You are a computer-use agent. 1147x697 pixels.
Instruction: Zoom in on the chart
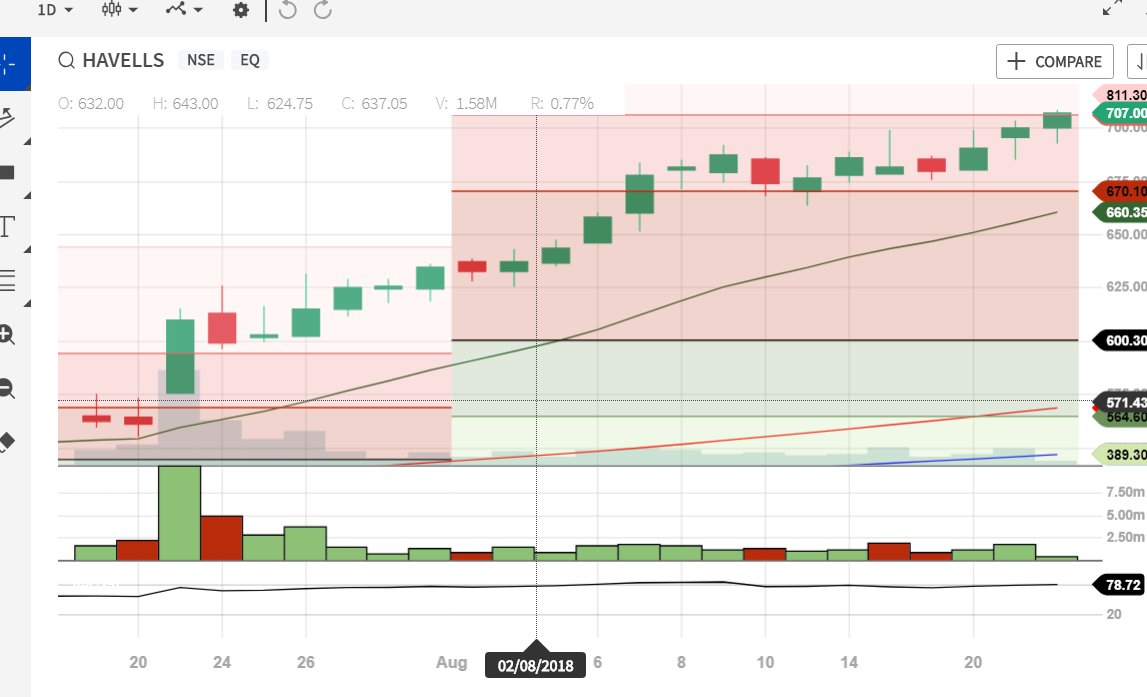click(7, 334)
